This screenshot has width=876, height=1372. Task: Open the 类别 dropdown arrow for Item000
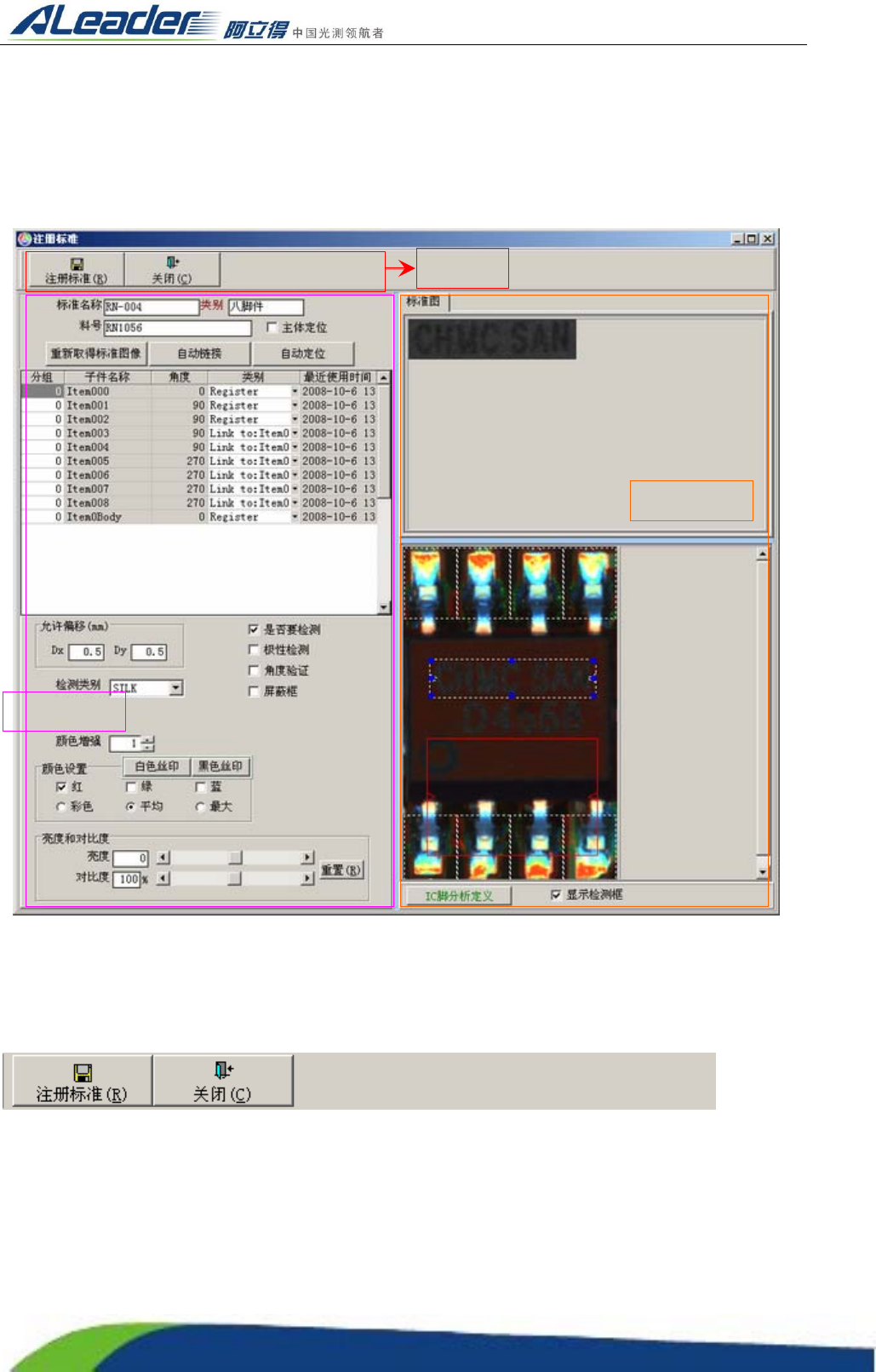click(x=295, y=392)
